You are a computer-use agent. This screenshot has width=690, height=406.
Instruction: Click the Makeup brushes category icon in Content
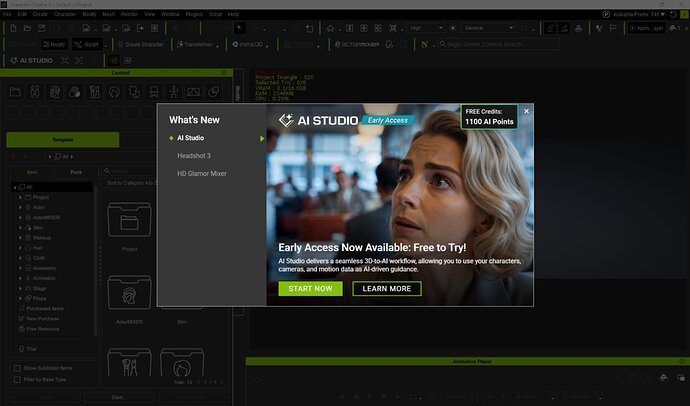click(x=95, y=92)
